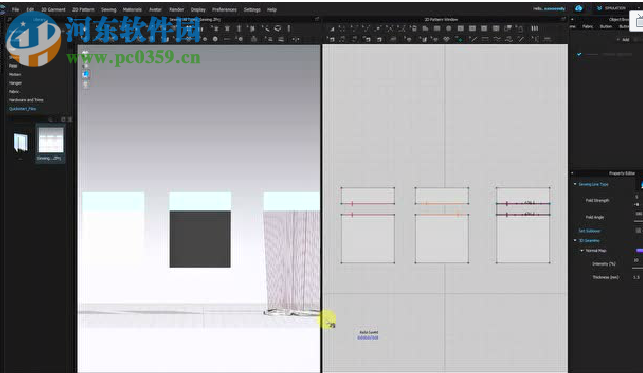Select Motion in the Library list

coord(15,74)
